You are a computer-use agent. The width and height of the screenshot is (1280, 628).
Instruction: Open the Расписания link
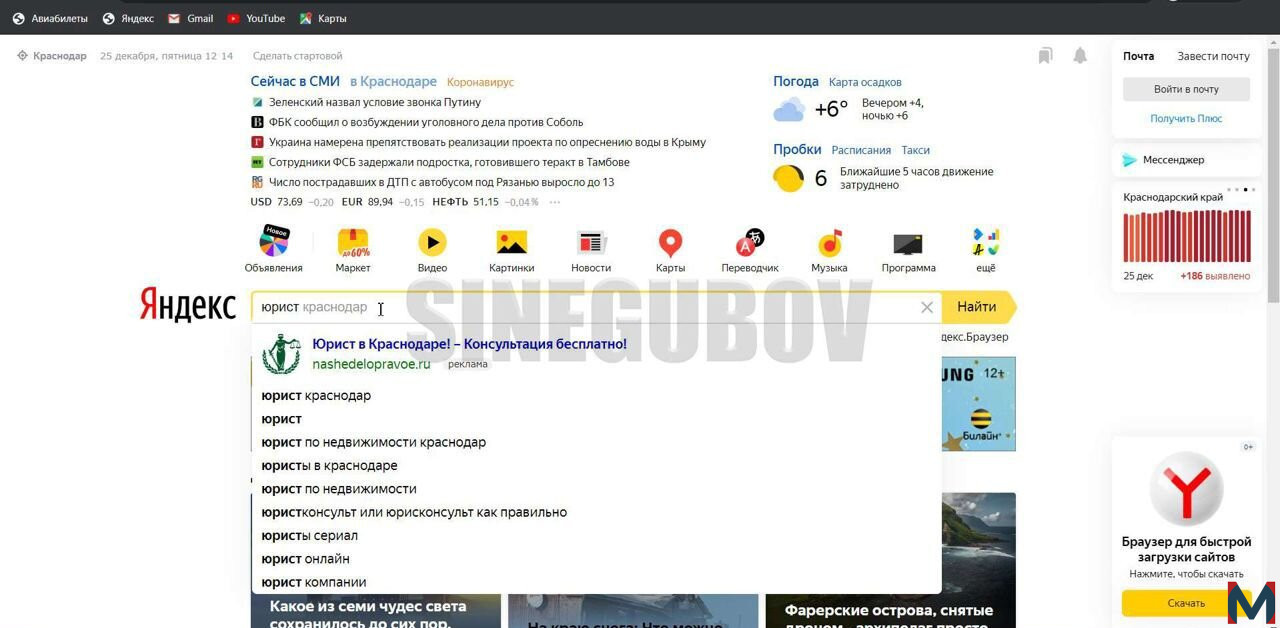pyautogui.click(x=861, y=150)
